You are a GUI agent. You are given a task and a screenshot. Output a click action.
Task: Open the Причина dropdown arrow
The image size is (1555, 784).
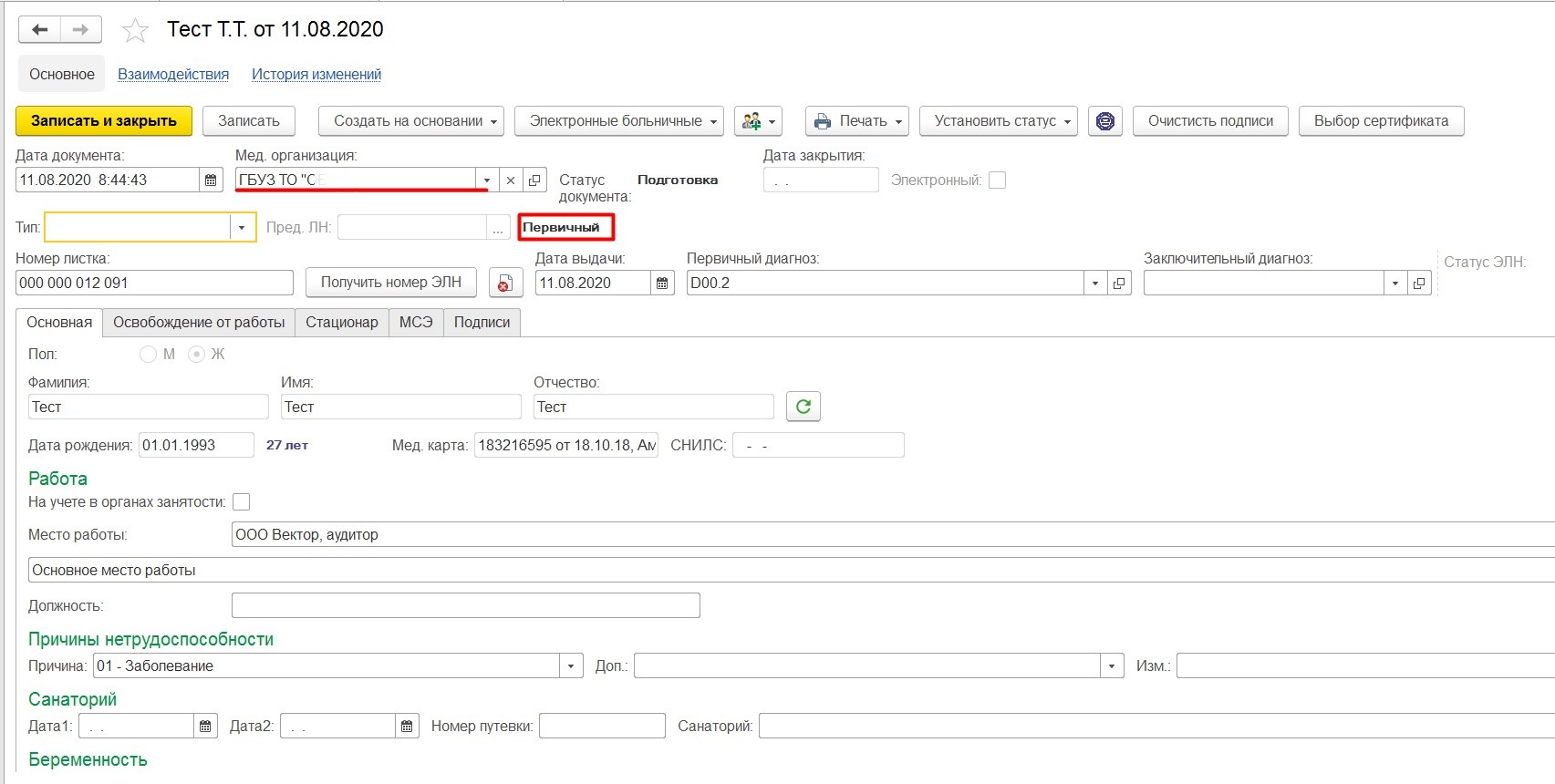(x=571, y=666)
